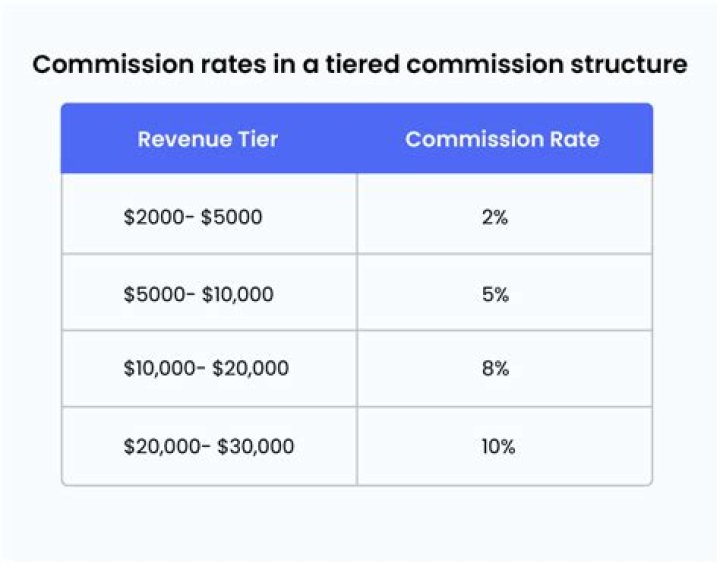
Task: Click the word "Rate" in the header row
Action: [575, 139]
